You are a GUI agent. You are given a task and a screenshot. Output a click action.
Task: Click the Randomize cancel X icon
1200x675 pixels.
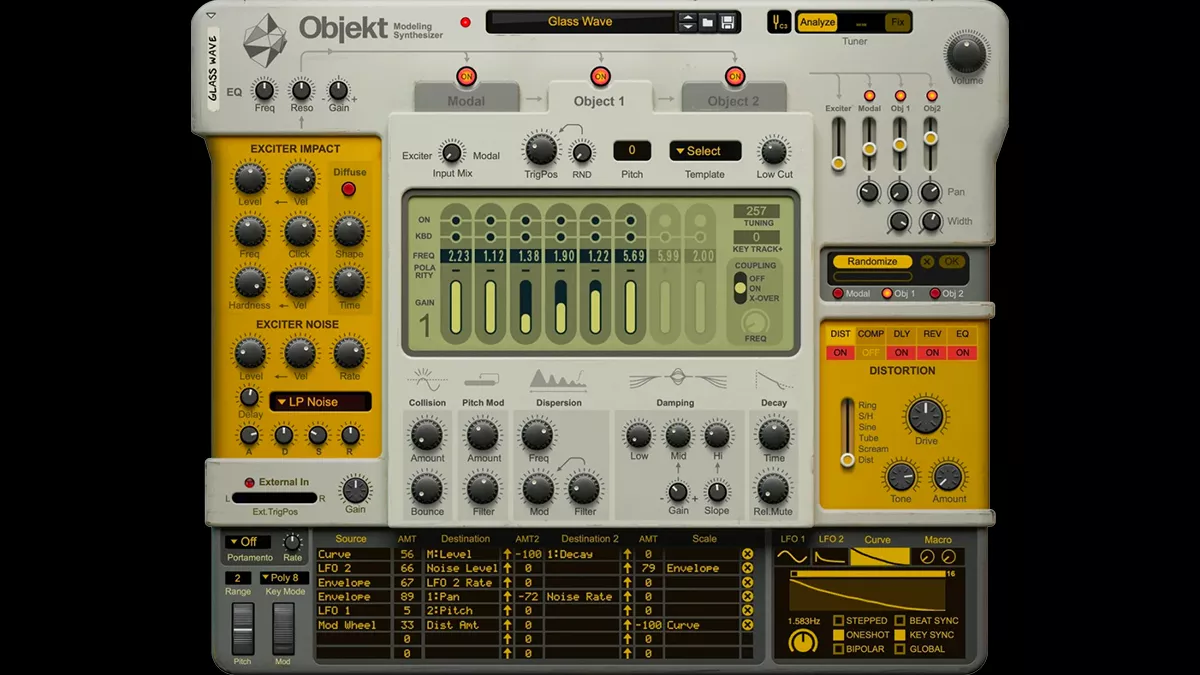927,261
